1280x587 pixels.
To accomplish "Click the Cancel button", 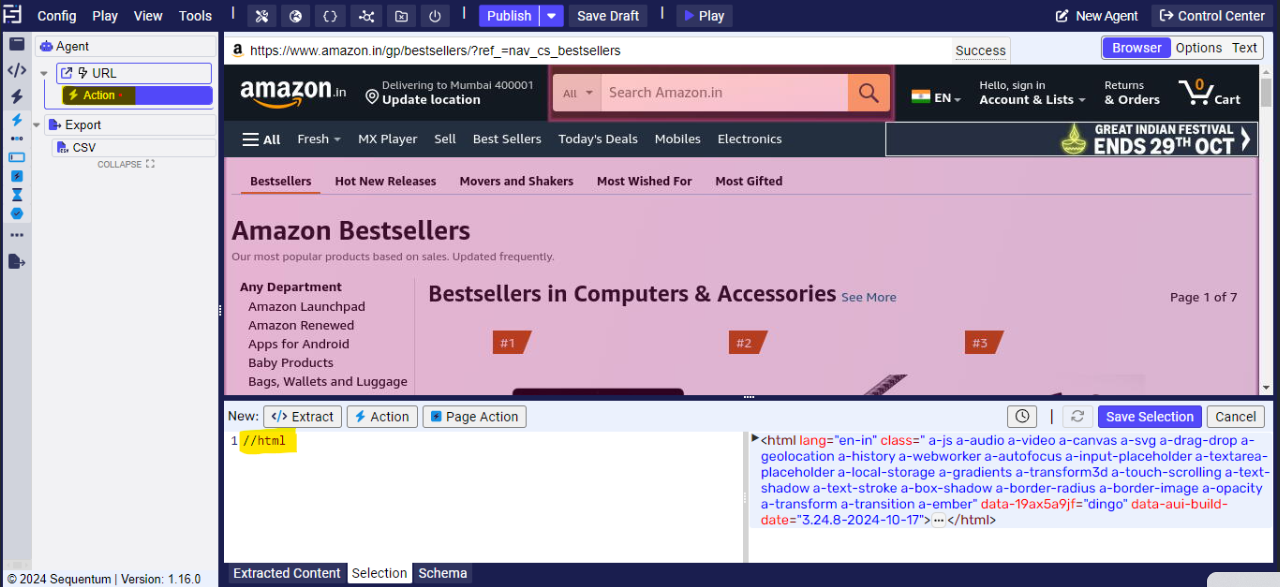I will pyautogui.click(x=1236, y=417).
